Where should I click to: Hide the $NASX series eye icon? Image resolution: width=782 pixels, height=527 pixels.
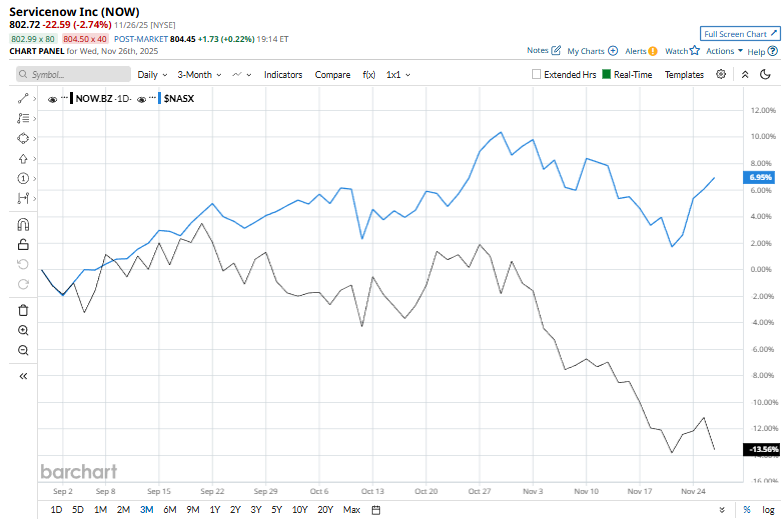click(x=141, y=99)
